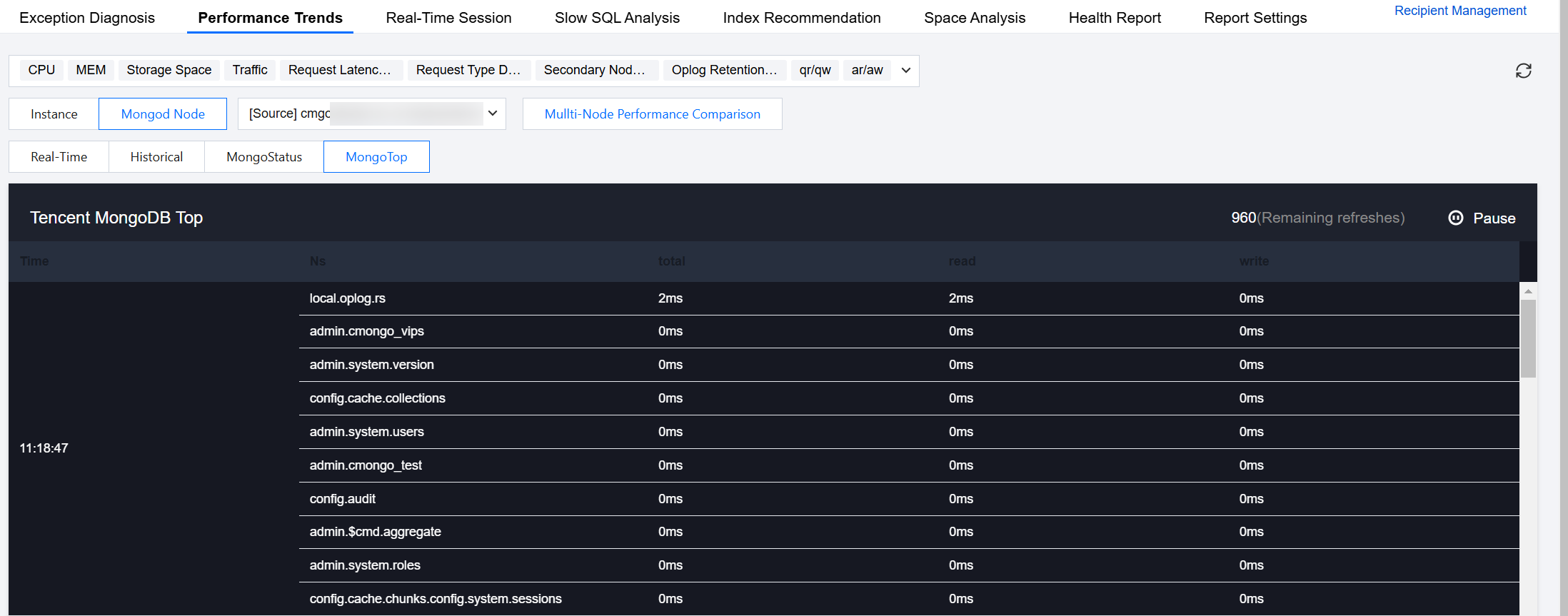This screenshot has width=1568, height=616.
Task: Select the CPU metric chip
Action: tap(41, 70)
